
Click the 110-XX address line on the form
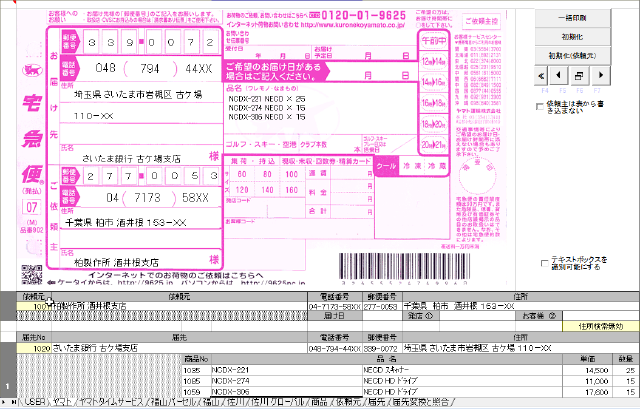93,116
